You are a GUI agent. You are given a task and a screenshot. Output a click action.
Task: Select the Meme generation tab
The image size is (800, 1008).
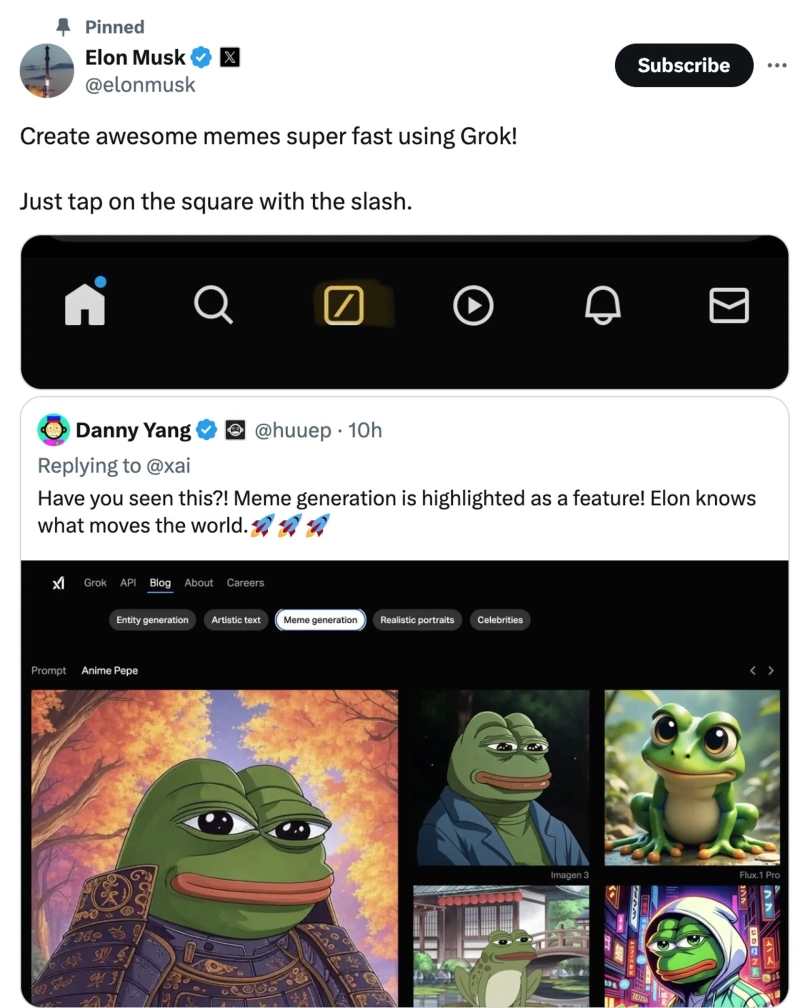point(320,620)
